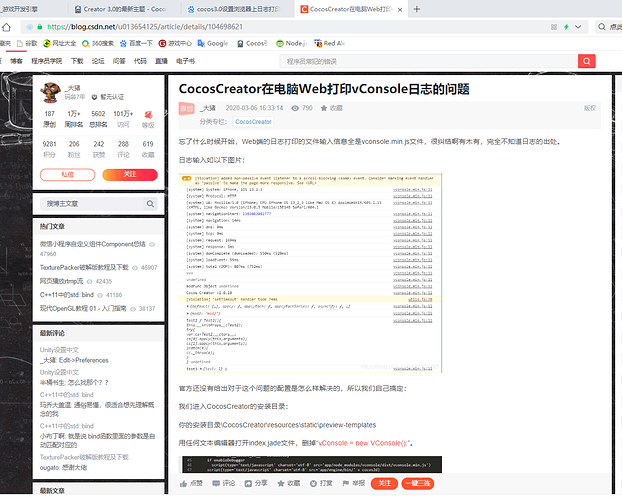Open the 网址大全 bookmark
This screenshot has width=622, height=500.
60,43
